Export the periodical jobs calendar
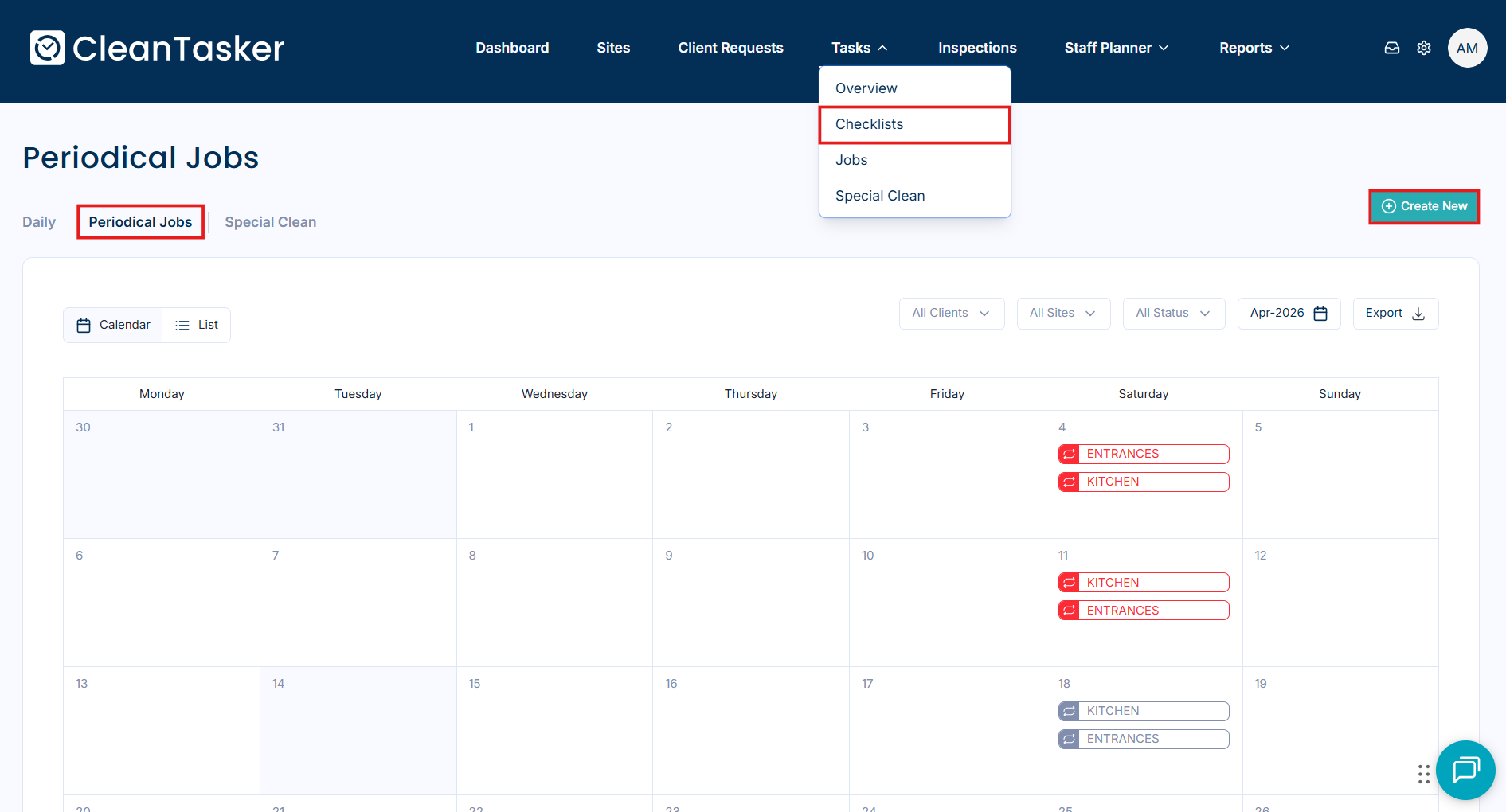1506x812 pixels. (x=1395, y=313)
